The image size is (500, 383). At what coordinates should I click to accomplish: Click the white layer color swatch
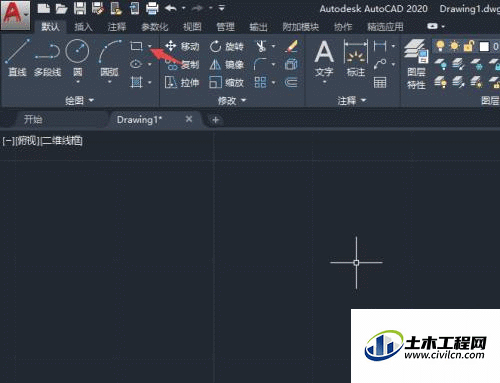tap(484, 46)
